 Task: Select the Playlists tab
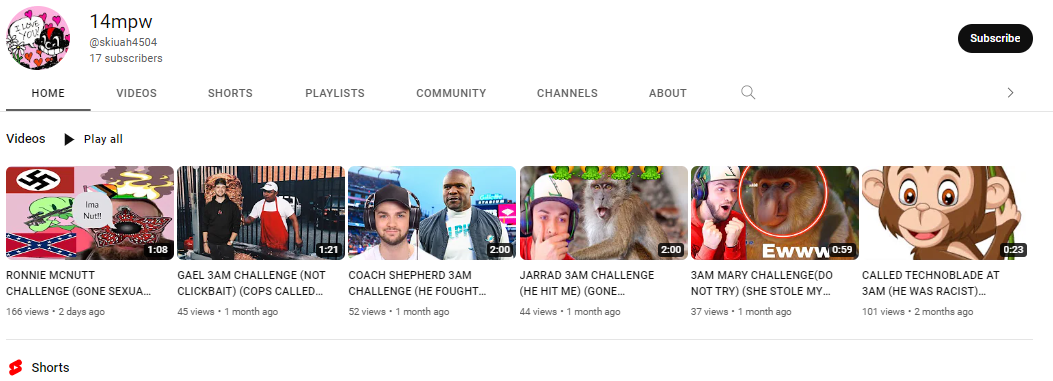[x=334, y=93]
